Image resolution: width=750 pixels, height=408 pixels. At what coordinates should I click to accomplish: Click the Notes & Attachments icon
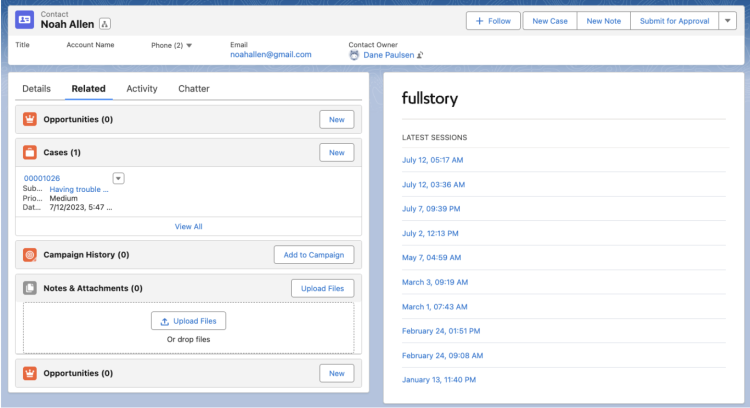click(x=30, y=288)
